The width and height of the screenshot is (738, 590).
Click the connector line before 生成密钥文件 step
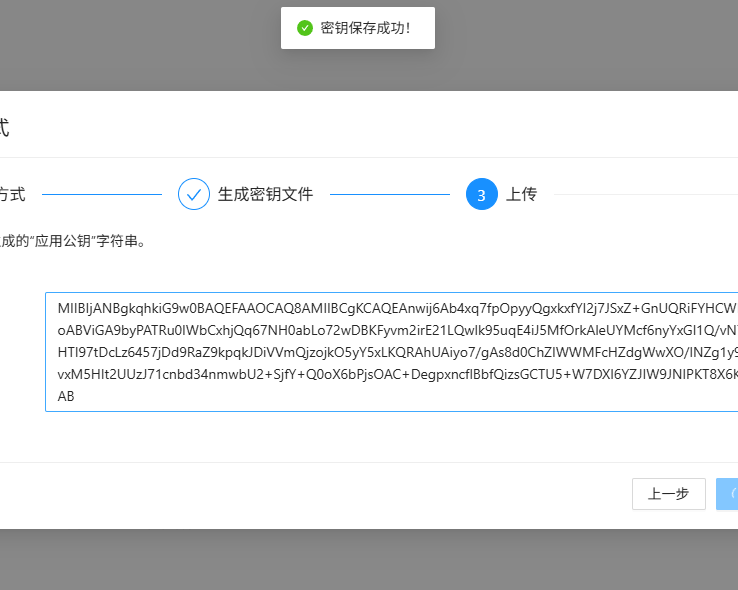tap(100, 194)
